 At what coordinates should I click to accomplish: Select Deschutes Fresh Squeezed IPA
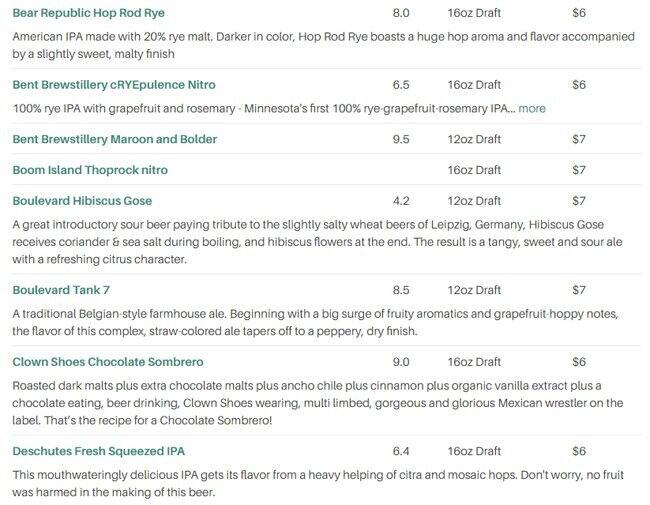click(x=98, y=451)
